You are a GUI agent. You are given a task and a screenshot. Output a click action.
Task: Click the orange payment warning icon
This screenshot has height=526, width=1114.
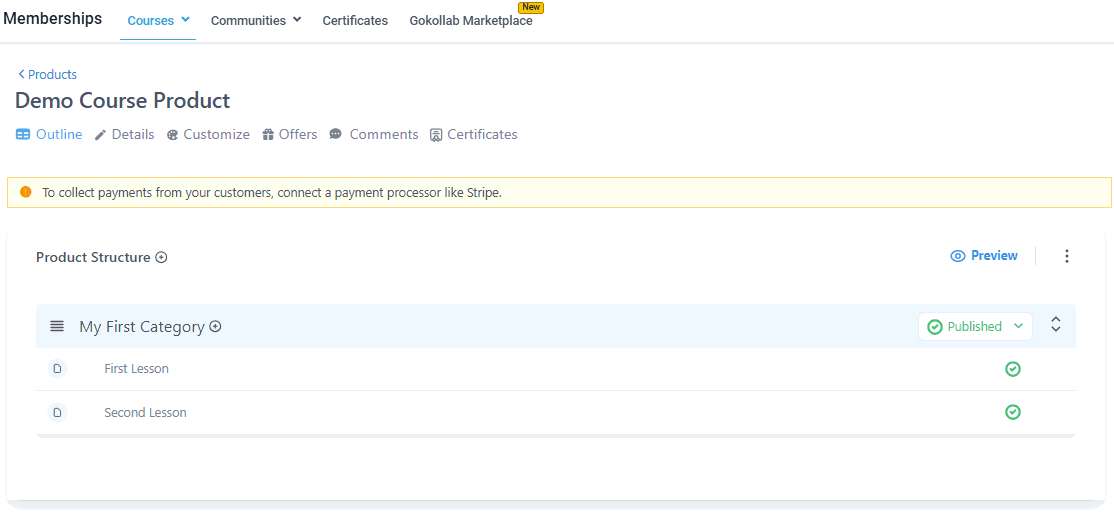coord(26,192)
